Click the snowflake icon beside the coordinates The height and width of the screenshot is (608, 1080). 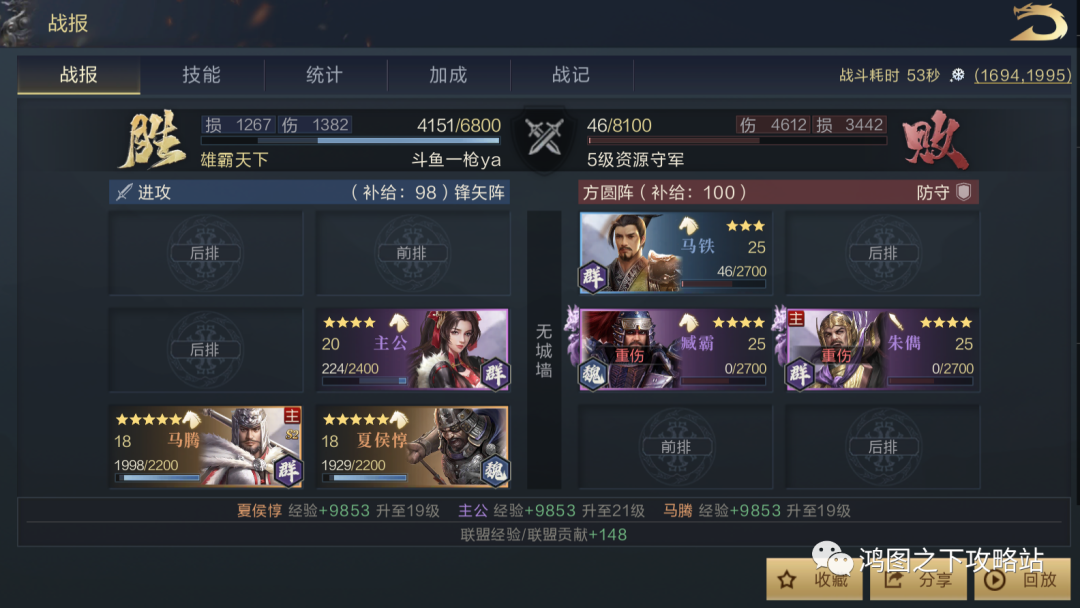click(957, 75)
